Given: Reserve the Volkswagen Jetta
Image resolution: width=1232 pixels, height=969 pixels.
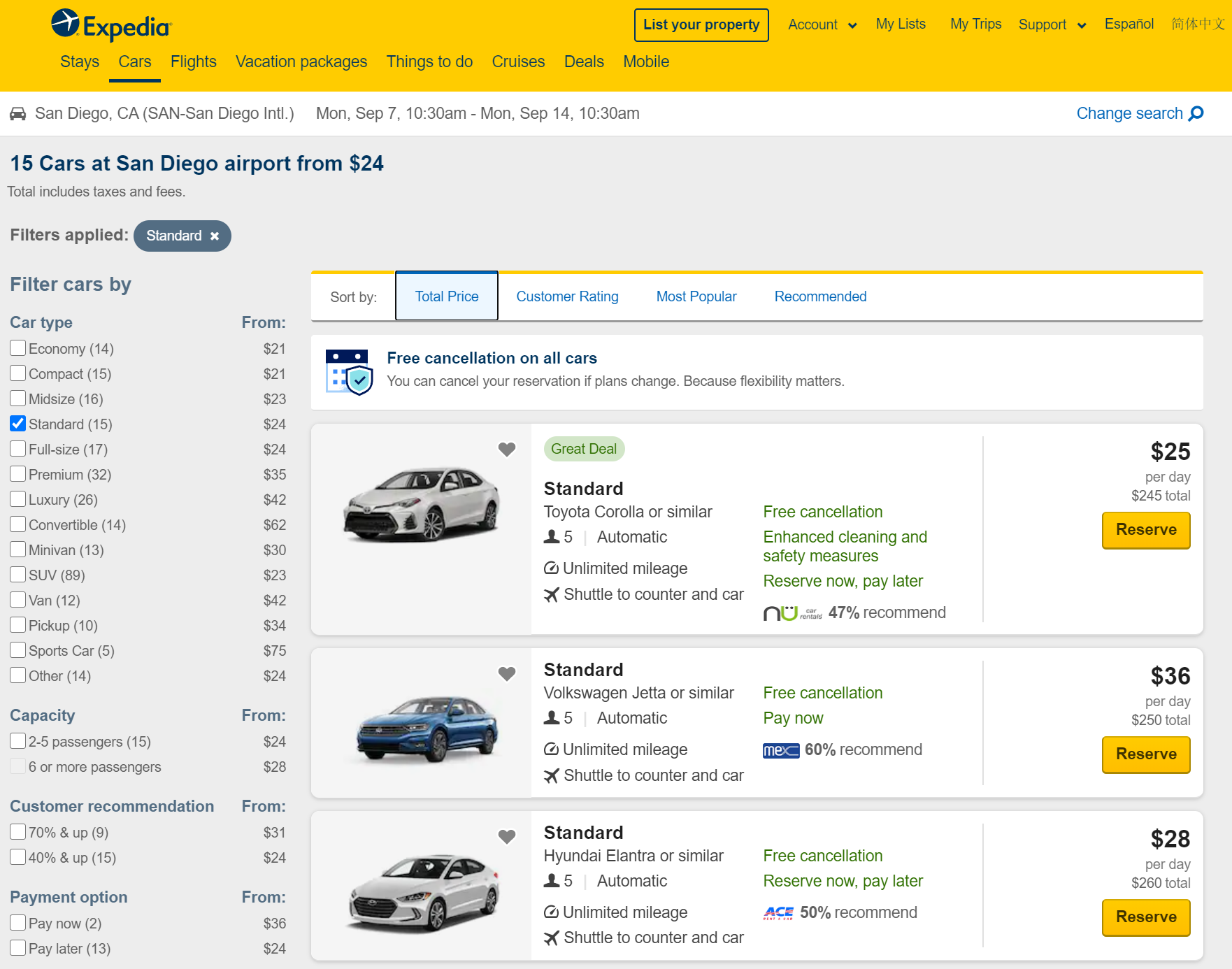Looking at the screenshot, I should [x=1145, y=754].
